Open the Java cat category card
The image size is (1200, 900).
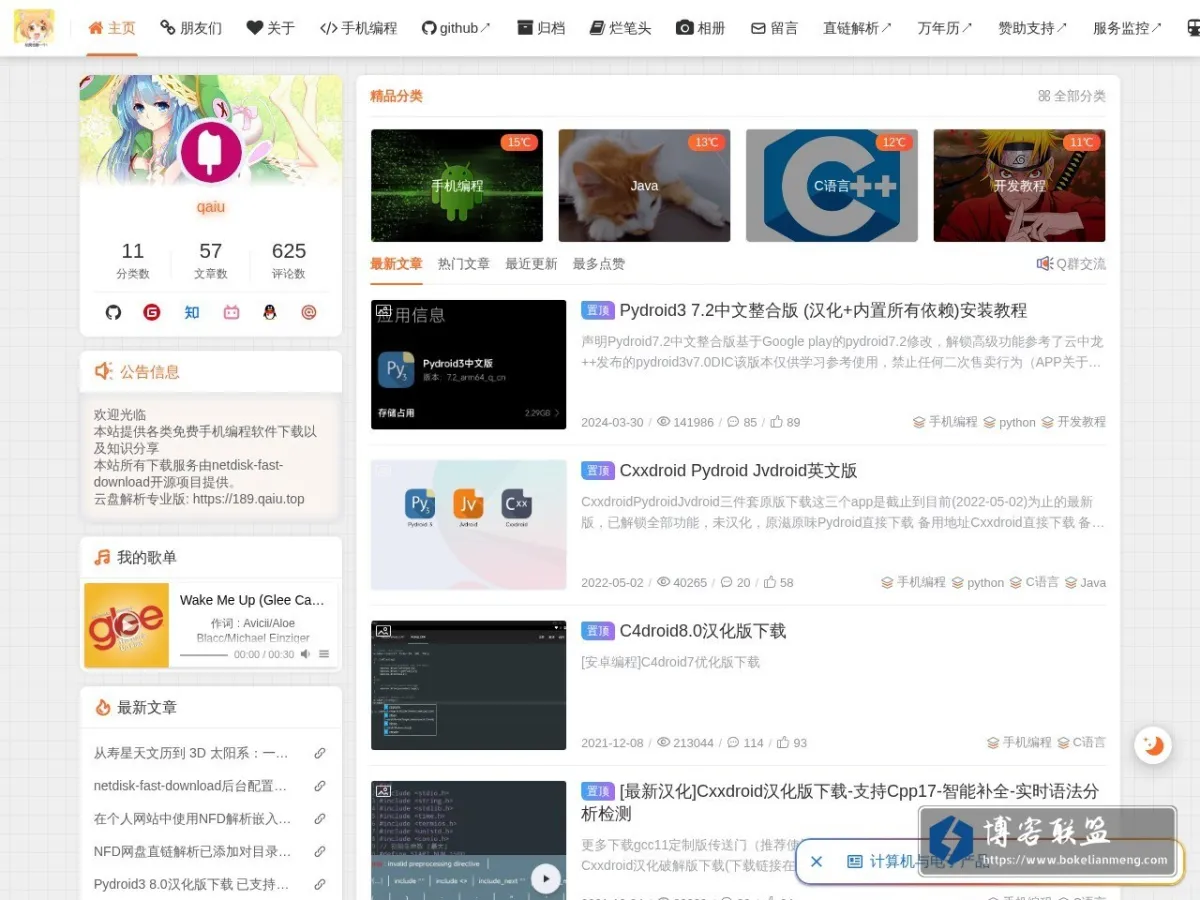644,185
